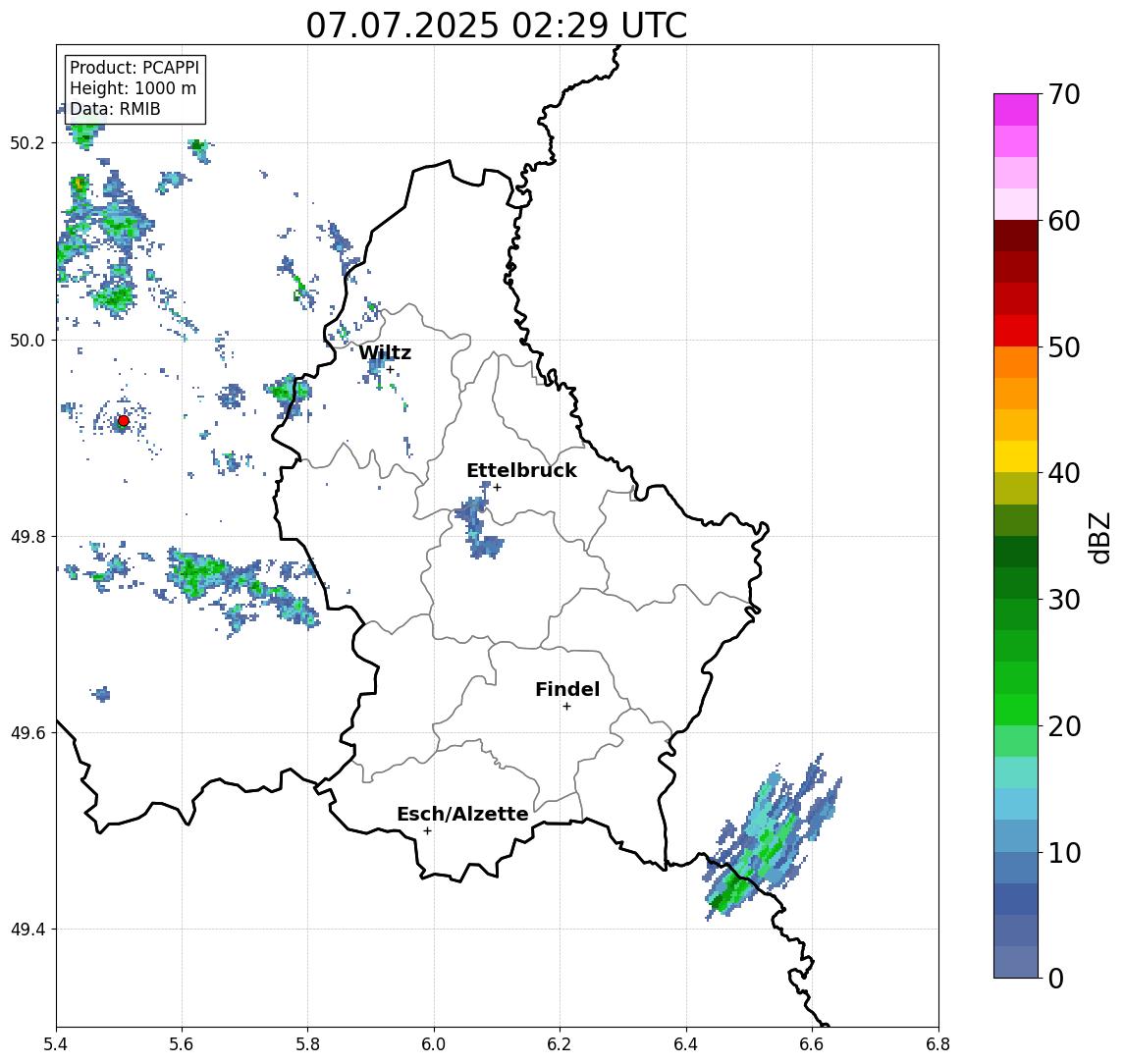This screenshot has height=1064, width=1124.
Task: Click the 'Data: RMIB' legend line
Action: (x=115, y=109)
